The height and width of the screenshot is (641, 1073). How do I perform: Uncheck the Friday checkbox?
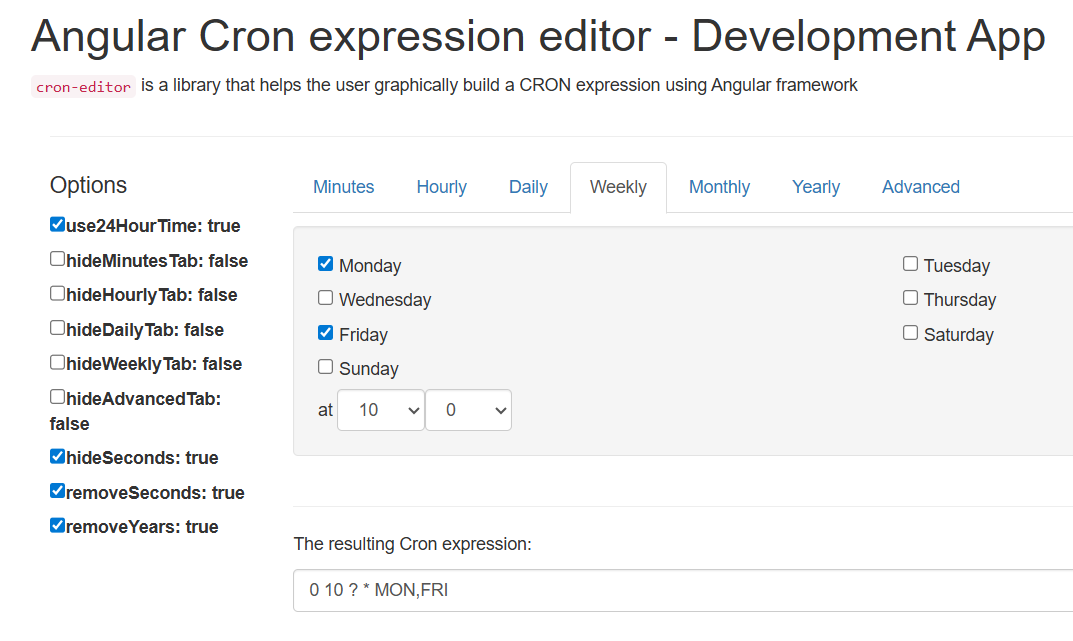(325, 333)
